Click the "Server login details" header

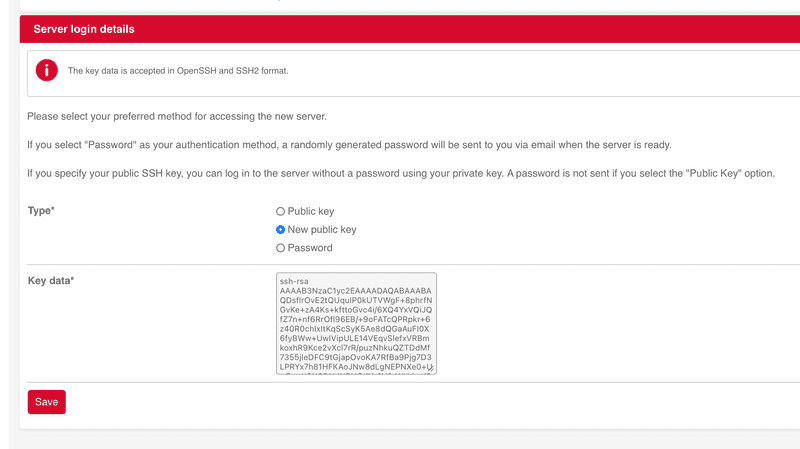84,30
